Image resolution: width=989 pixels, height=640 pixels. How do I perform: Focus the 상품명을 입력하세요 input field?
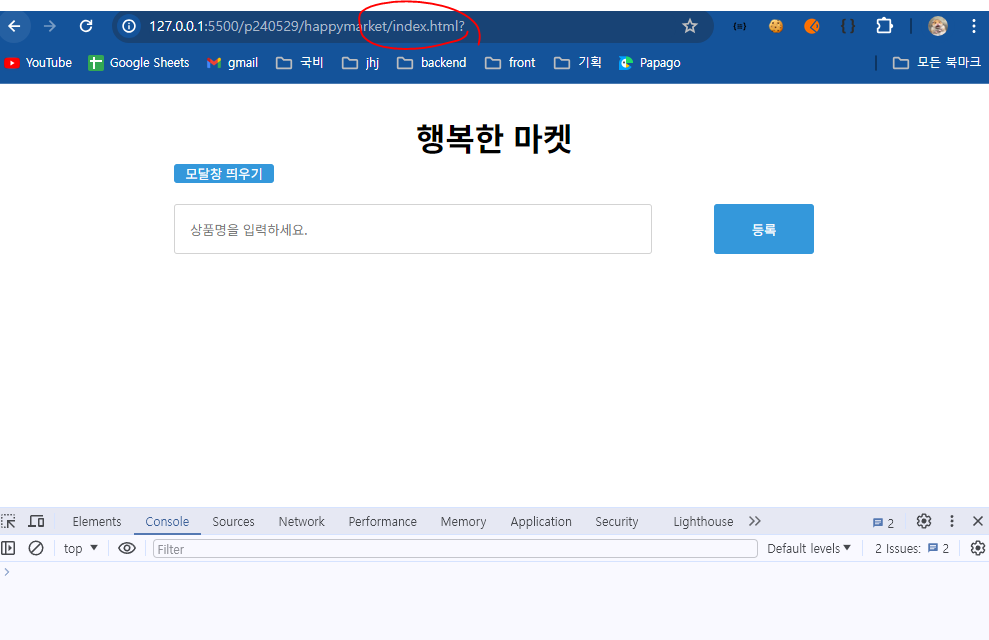[413, 229]
